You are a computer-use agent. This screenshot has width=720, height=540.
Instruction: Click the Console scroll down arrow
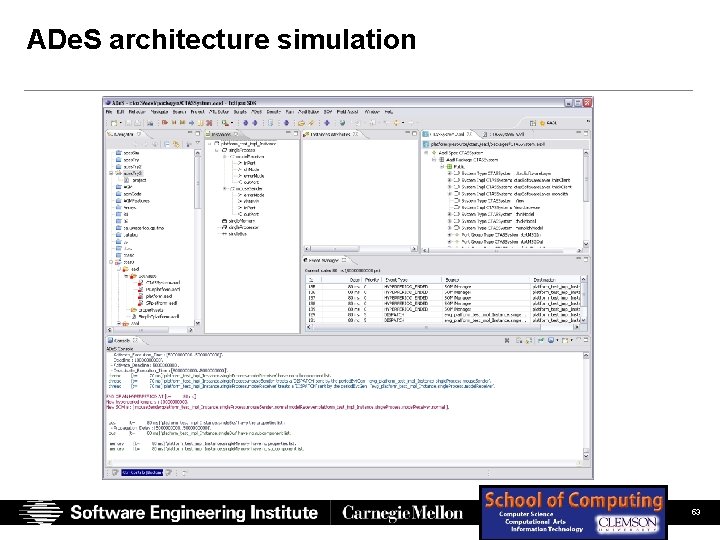pos(586,456)
